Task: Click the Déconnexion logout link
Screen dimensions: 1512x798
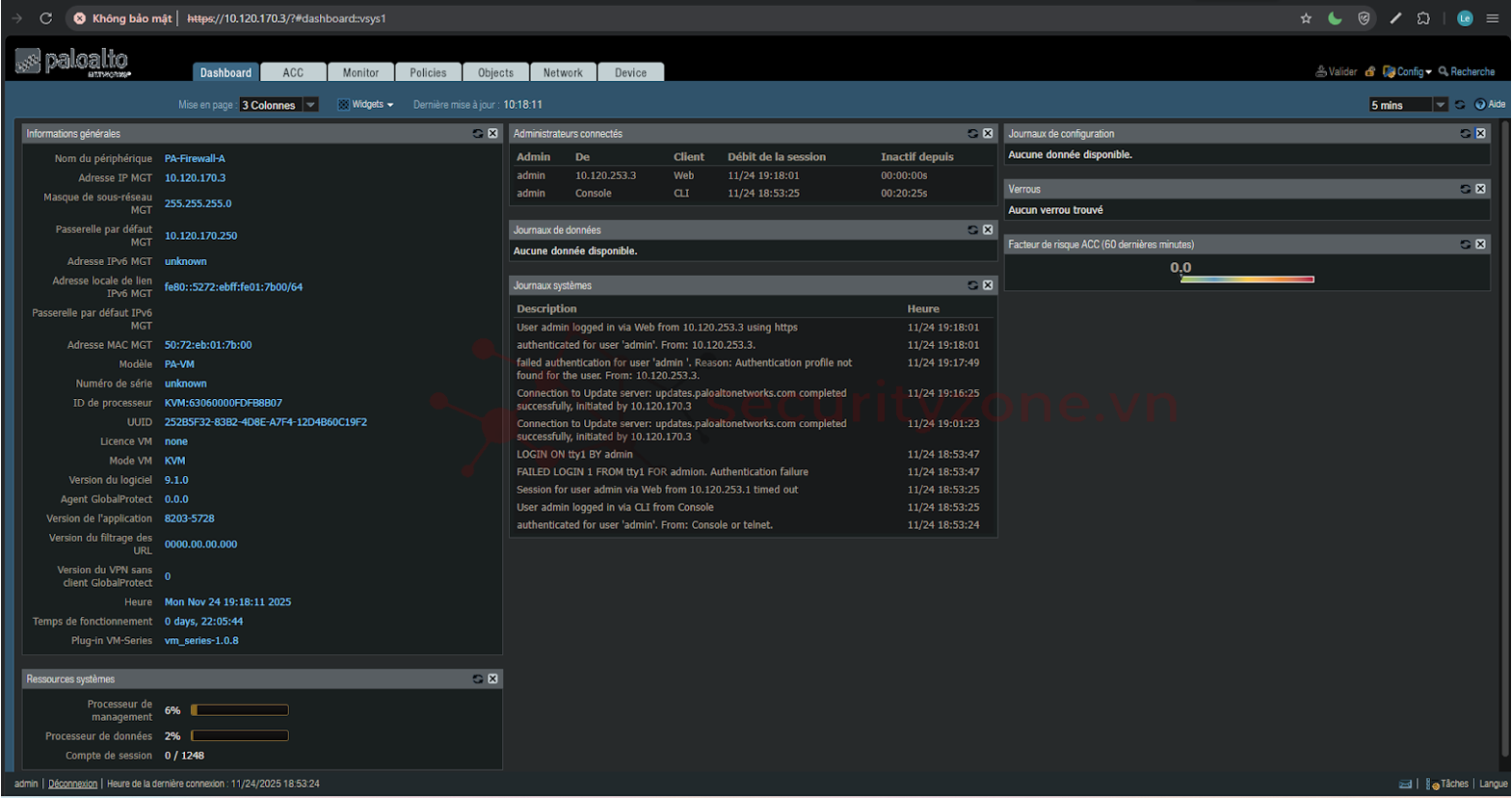Action: pyautogui.click(x=72, y=784)
